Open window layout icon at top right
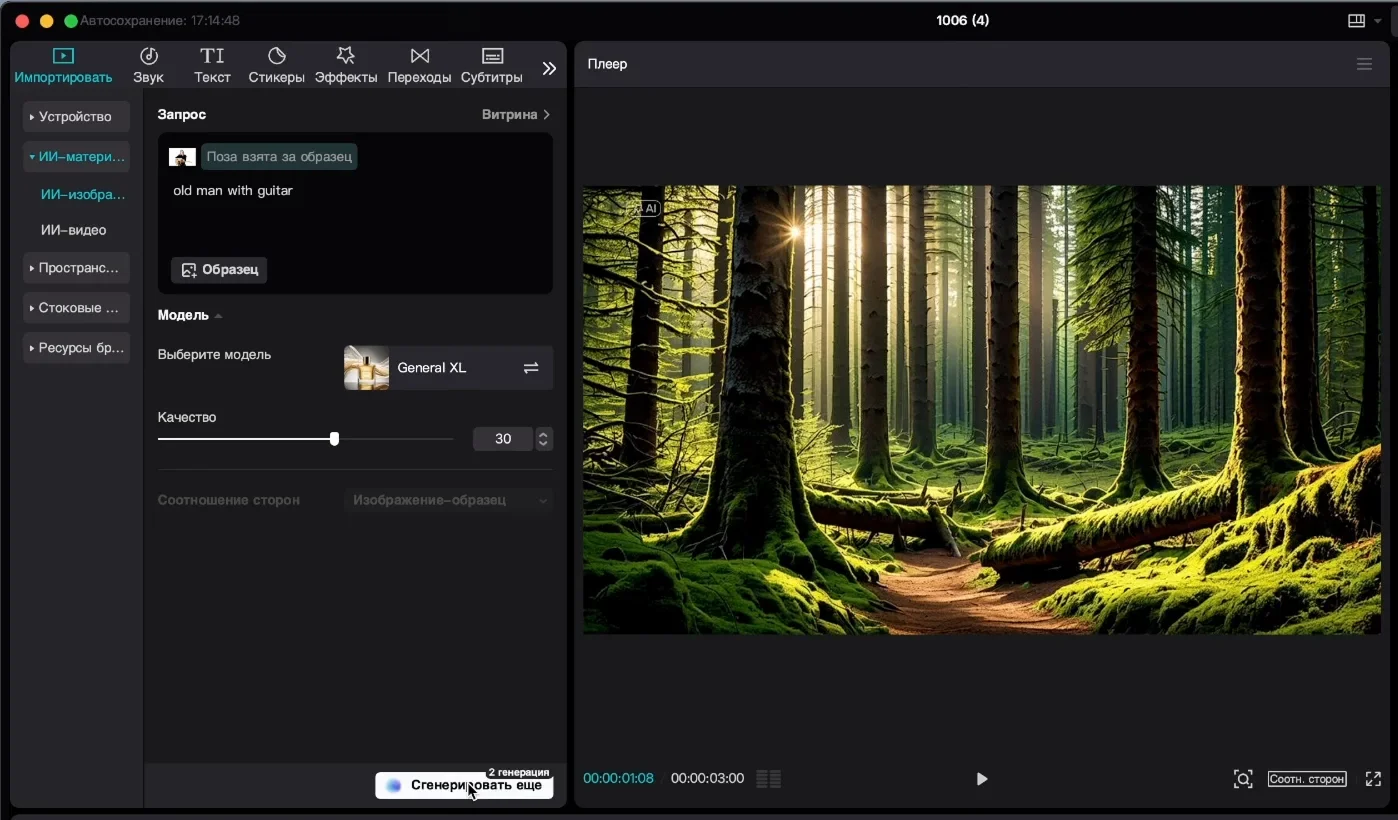The image size is (1398, 820). pos(1356,21)
